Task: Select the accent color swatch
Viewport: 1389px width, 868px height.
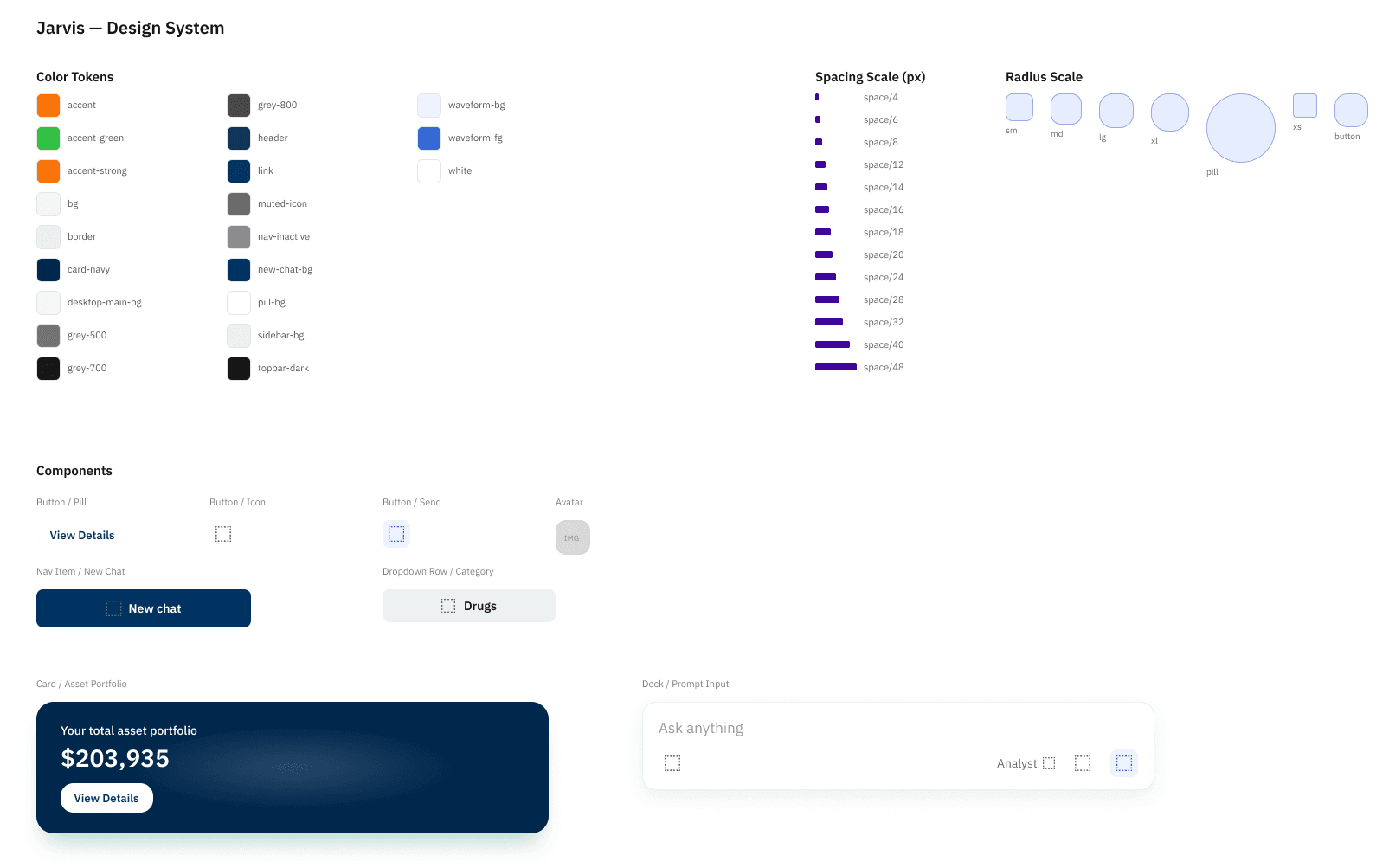Action: 48,106
